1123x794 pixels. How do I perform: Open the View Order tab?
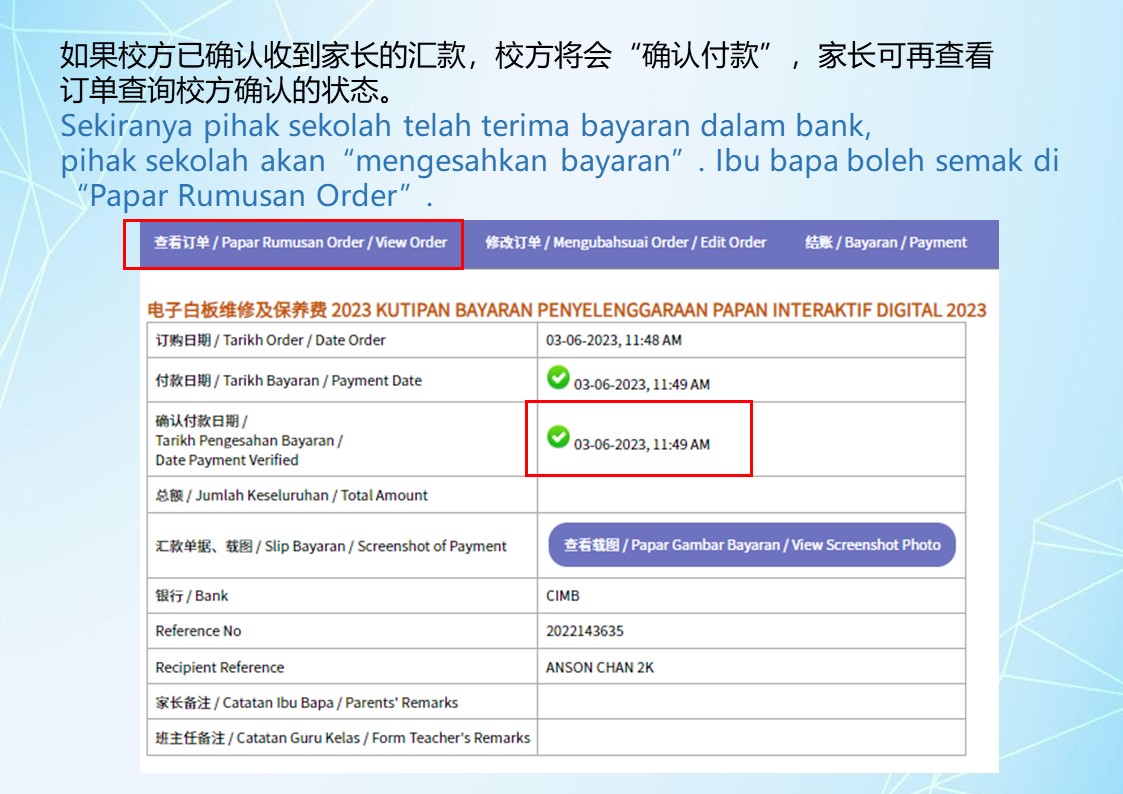click(300, 243)
